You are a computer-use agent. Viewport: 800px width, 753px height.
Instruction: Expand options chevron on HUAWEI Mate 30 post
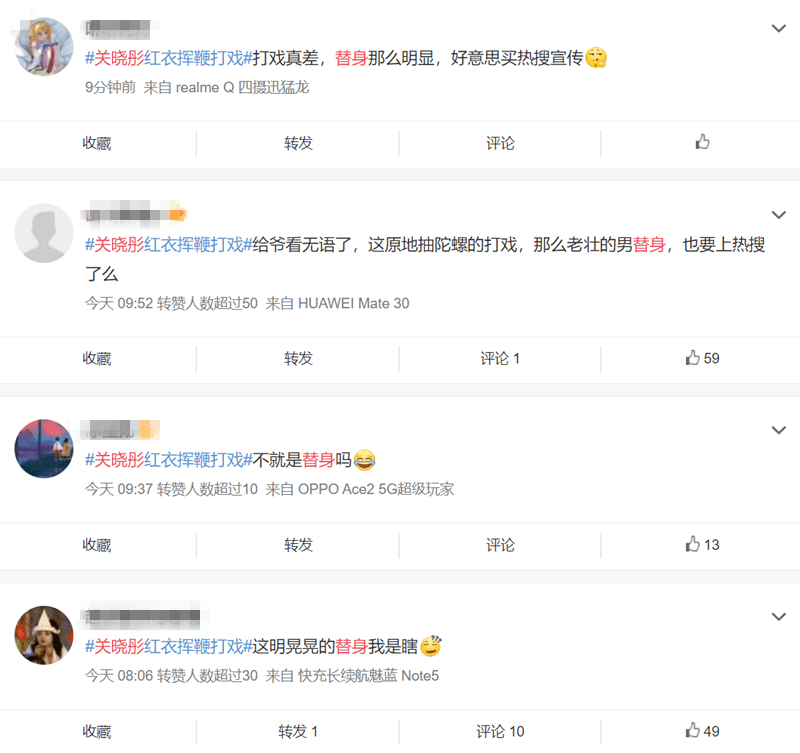point(778,215)
